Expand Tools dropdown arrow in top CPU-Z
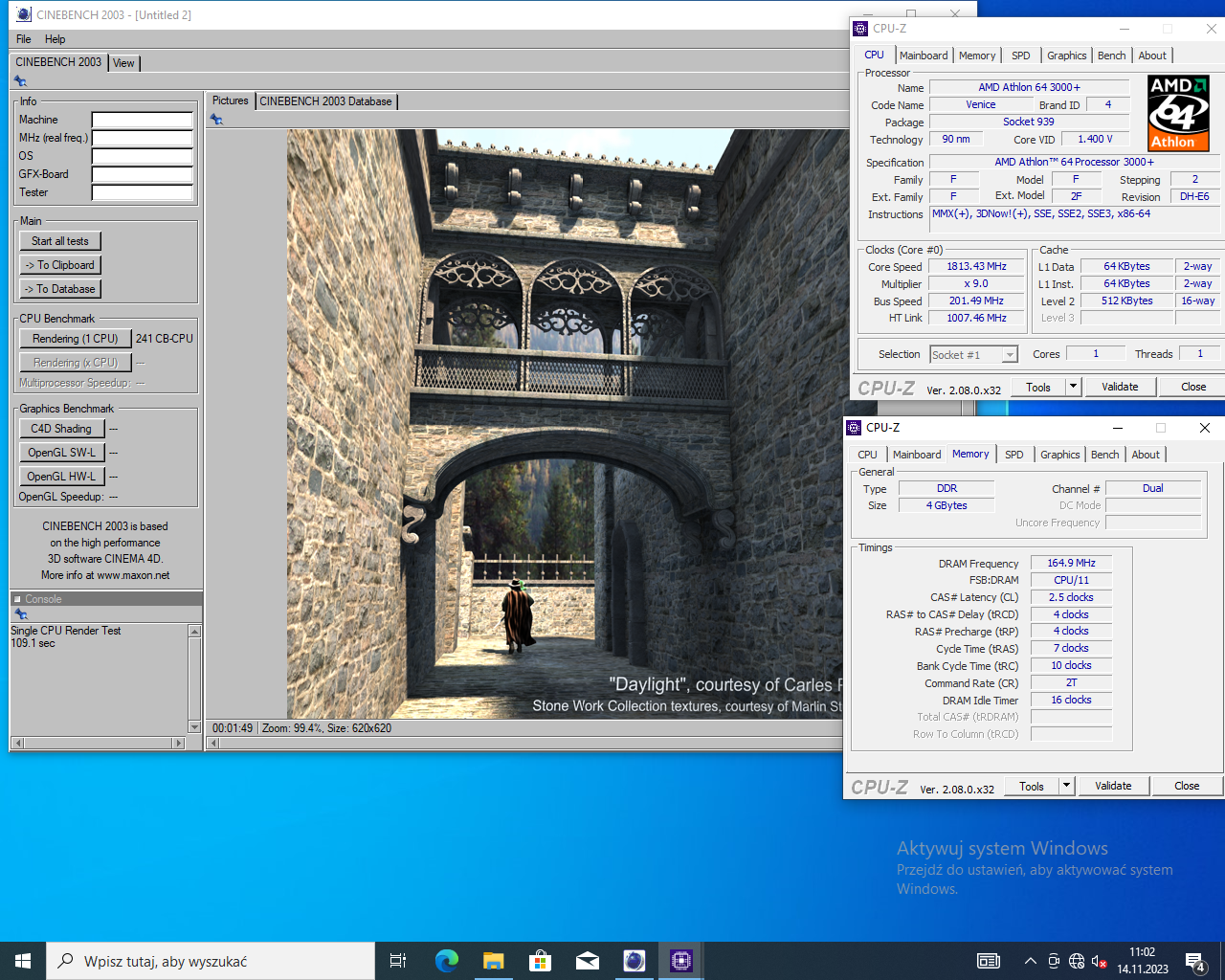 point(1073,388)
